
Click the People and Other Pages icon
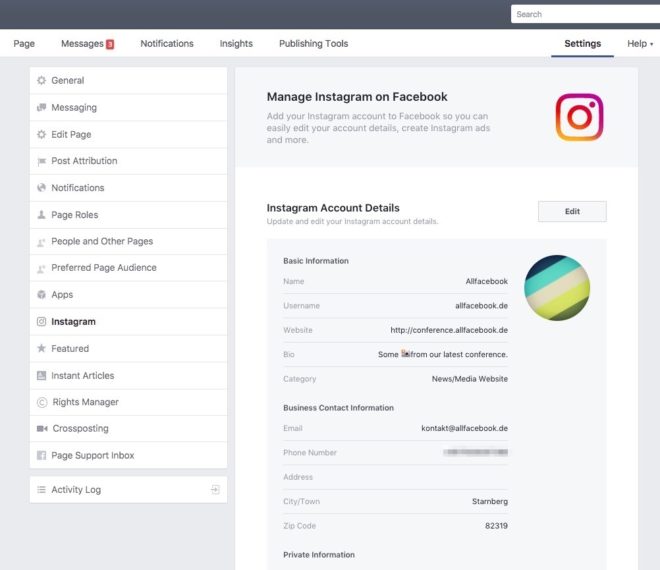(41, 242)
